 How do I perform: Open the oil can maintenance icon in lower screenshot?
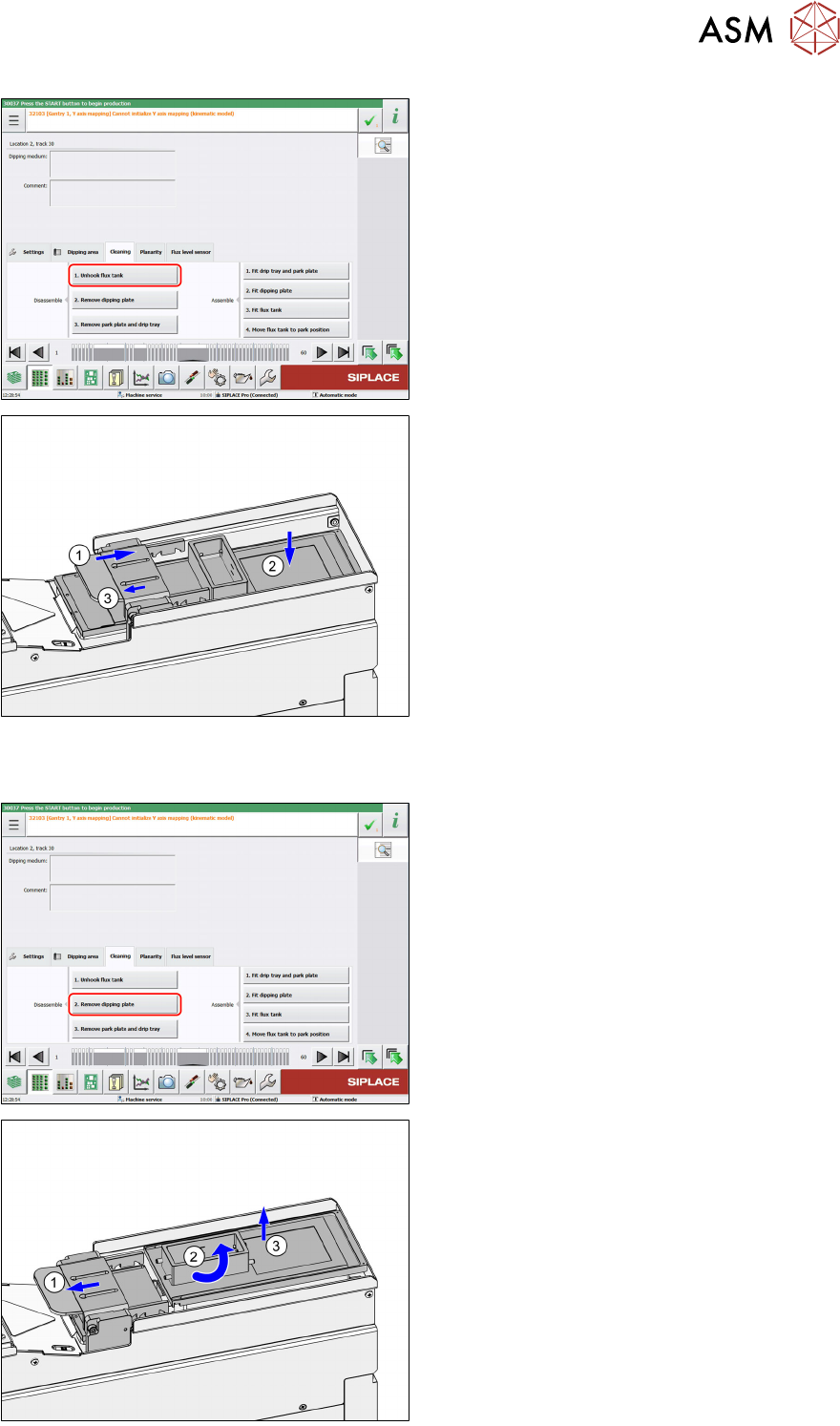tap(242, 1082)
